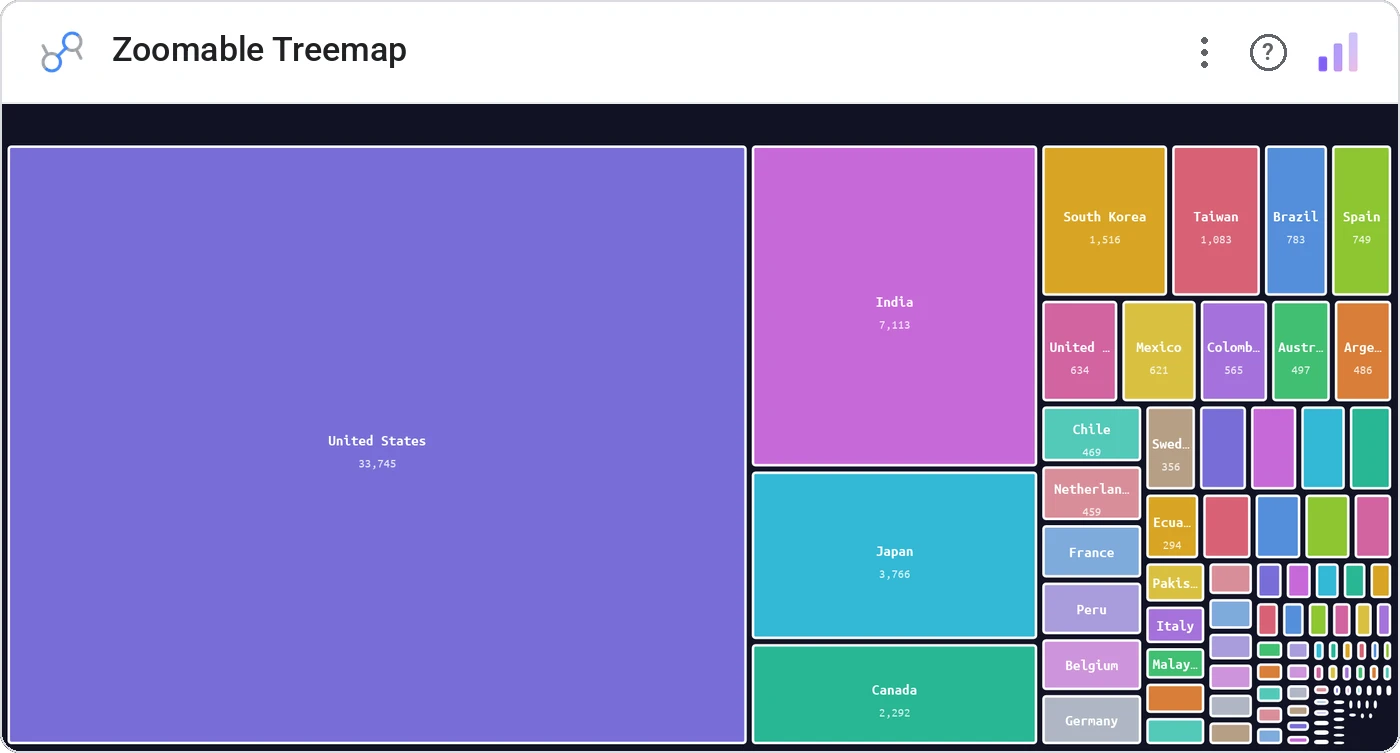Viewport: 1400px width, 753px height.
Task: Select the Peru tile
Action: (x=1092, y=609)
